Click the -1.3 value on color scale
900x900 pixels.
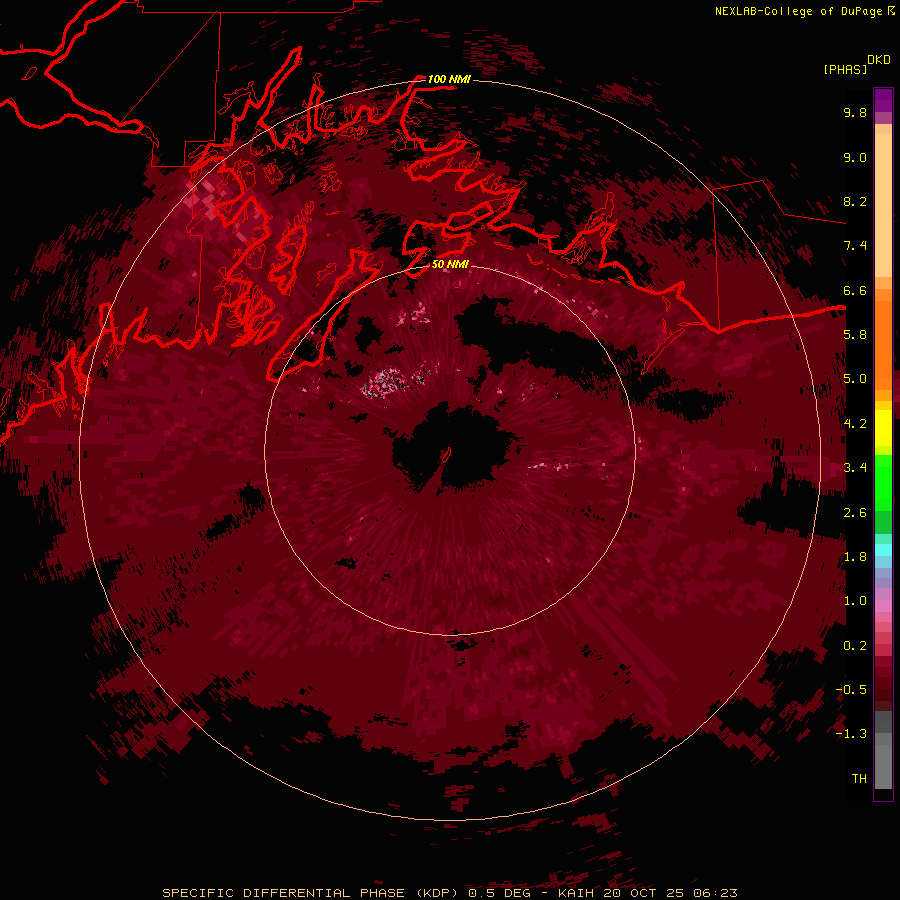[x=851, y=735]
